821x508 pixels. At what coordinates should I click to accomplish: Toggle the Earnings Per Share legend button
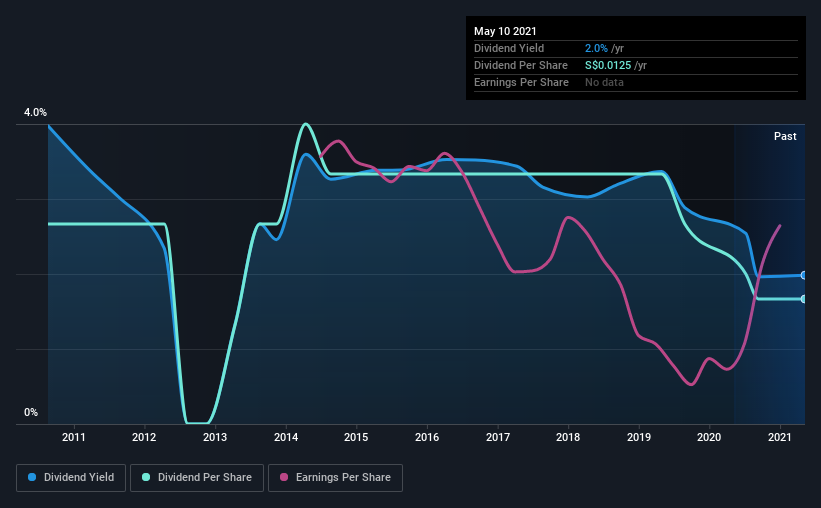335,478
